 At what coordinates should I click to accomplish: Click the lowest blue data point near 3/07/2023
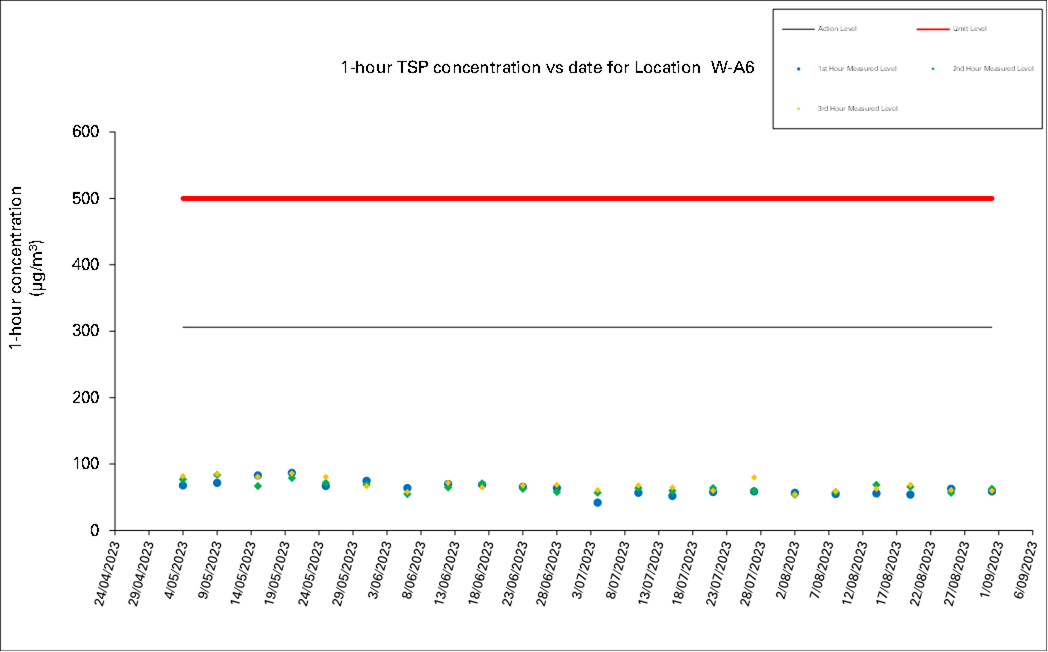597,503
